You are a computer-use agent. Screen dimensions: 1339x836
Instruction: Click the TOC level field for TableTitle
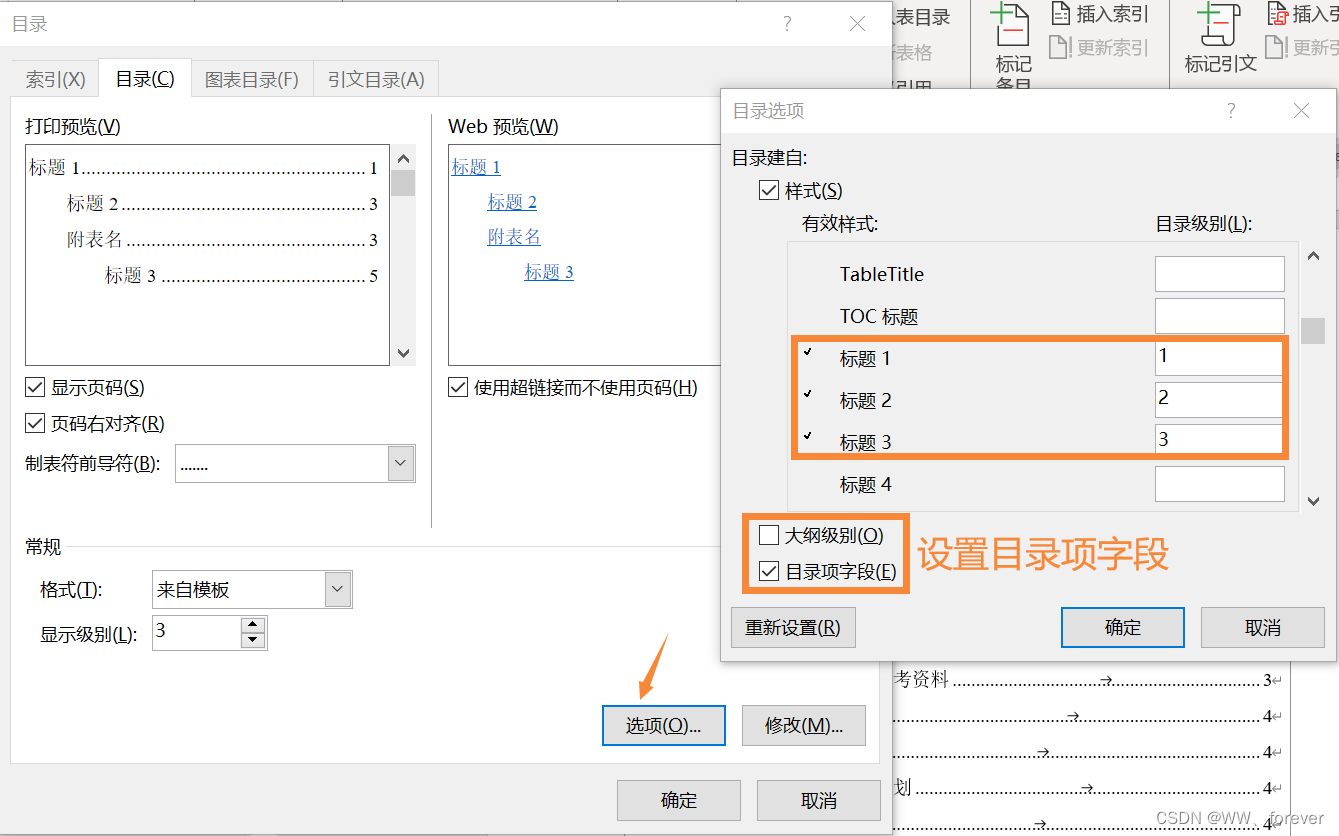[1220, 274]
